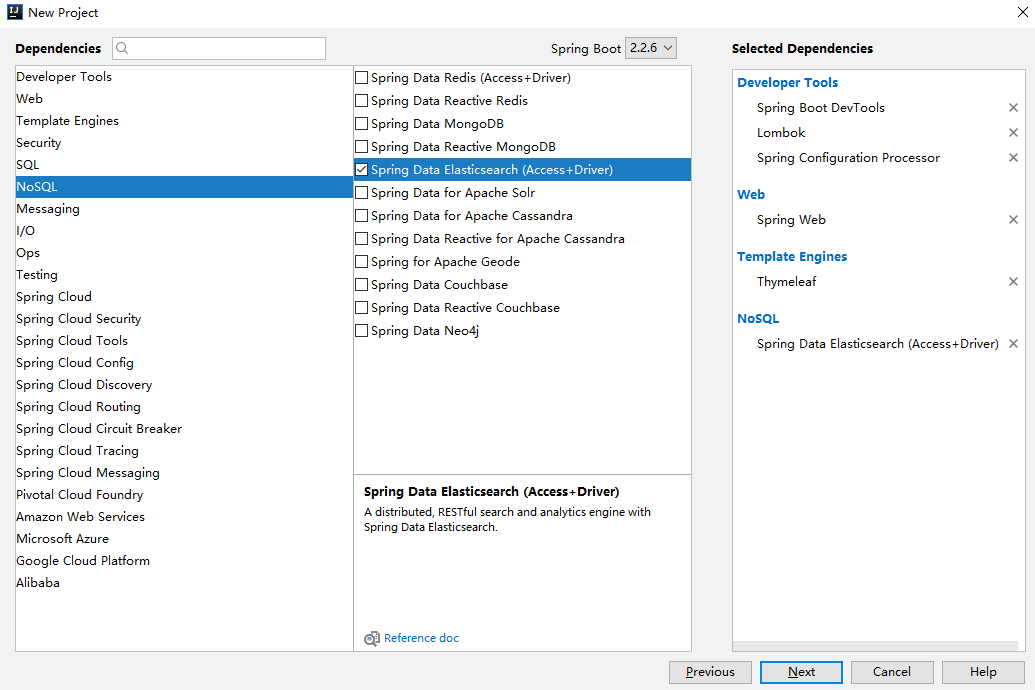This screenshot has height=690, width=1035.
Task: Select Spring Cloud Tools category
Action: (x=184, y=341)
